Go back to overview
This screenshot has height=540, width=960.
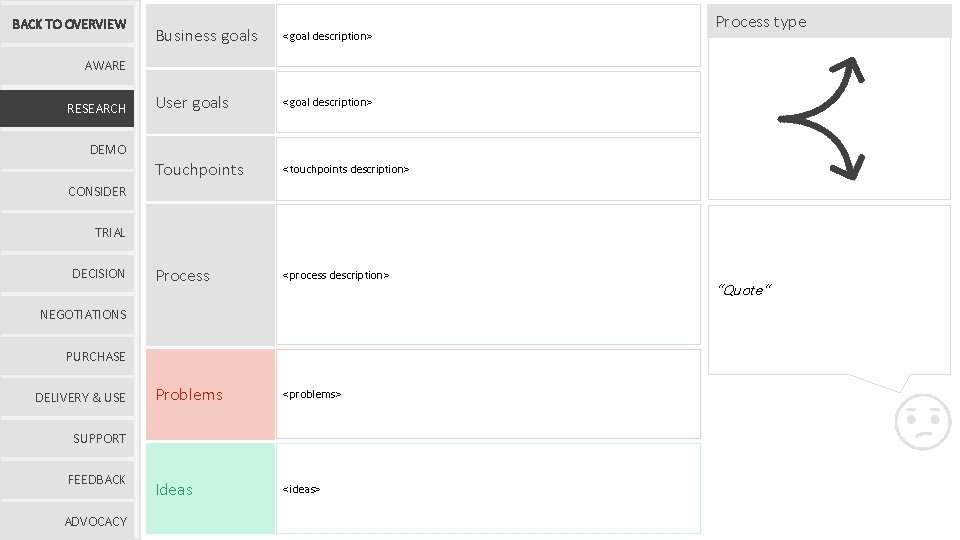[x=69, y=24]
